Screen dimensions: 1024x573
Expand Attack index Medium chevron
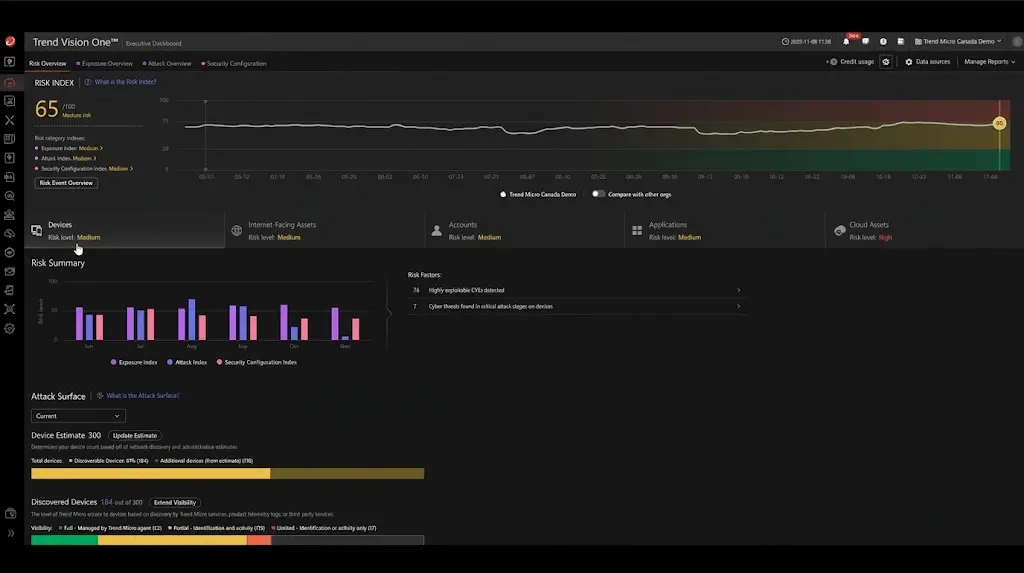click(x=95, y=159)
